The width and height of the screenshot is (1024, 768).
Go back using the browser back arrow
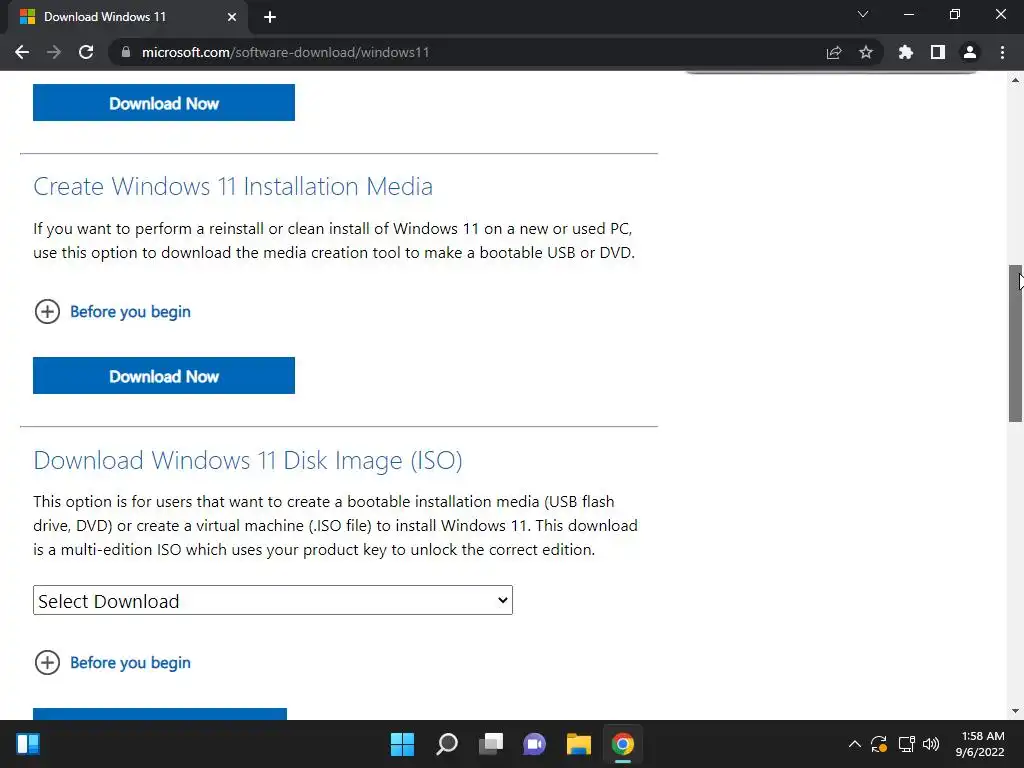pyautogui.click(x=22, y=52)
